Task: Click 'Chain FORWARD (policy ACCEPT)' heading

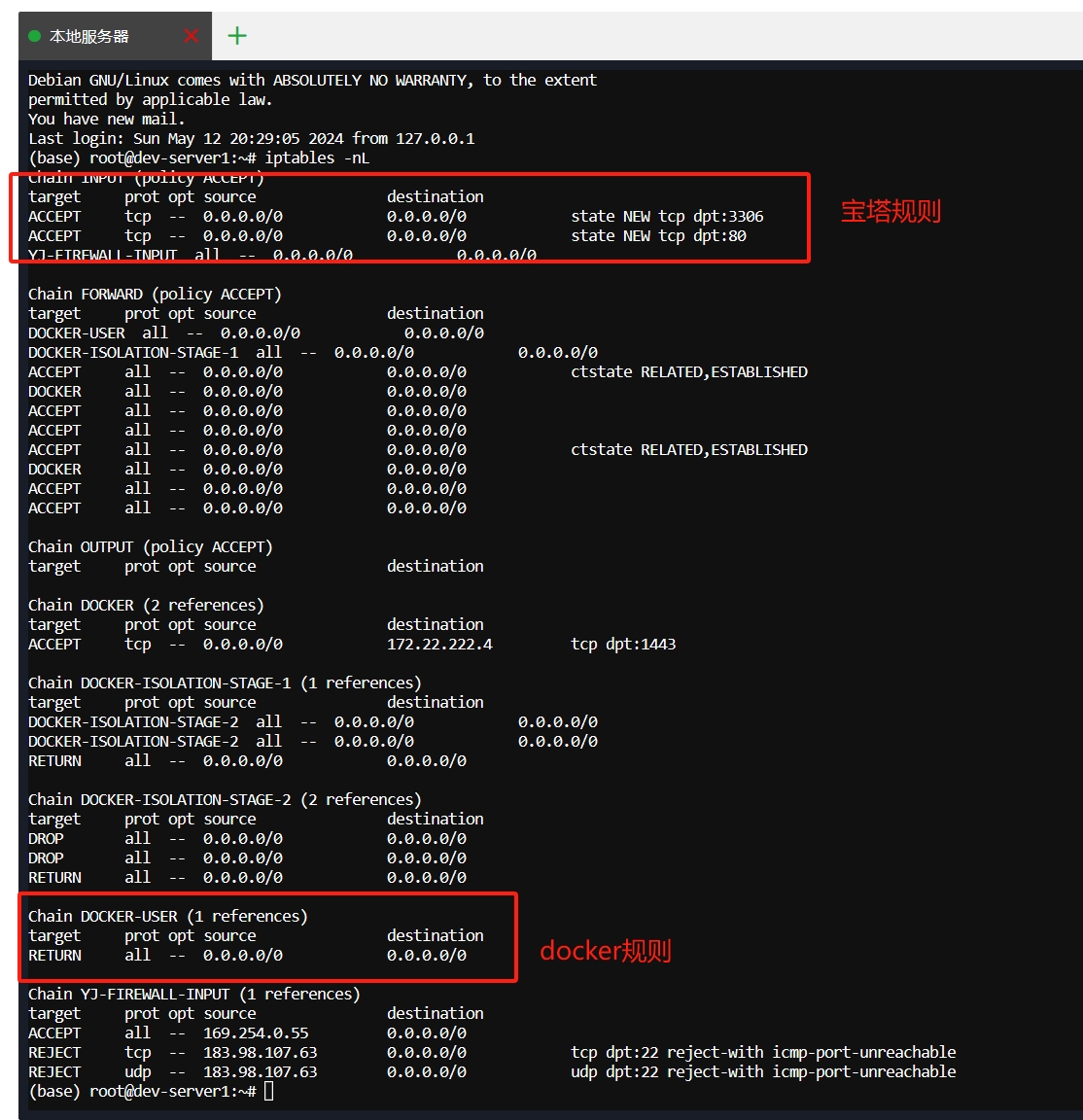Action: 155,295
